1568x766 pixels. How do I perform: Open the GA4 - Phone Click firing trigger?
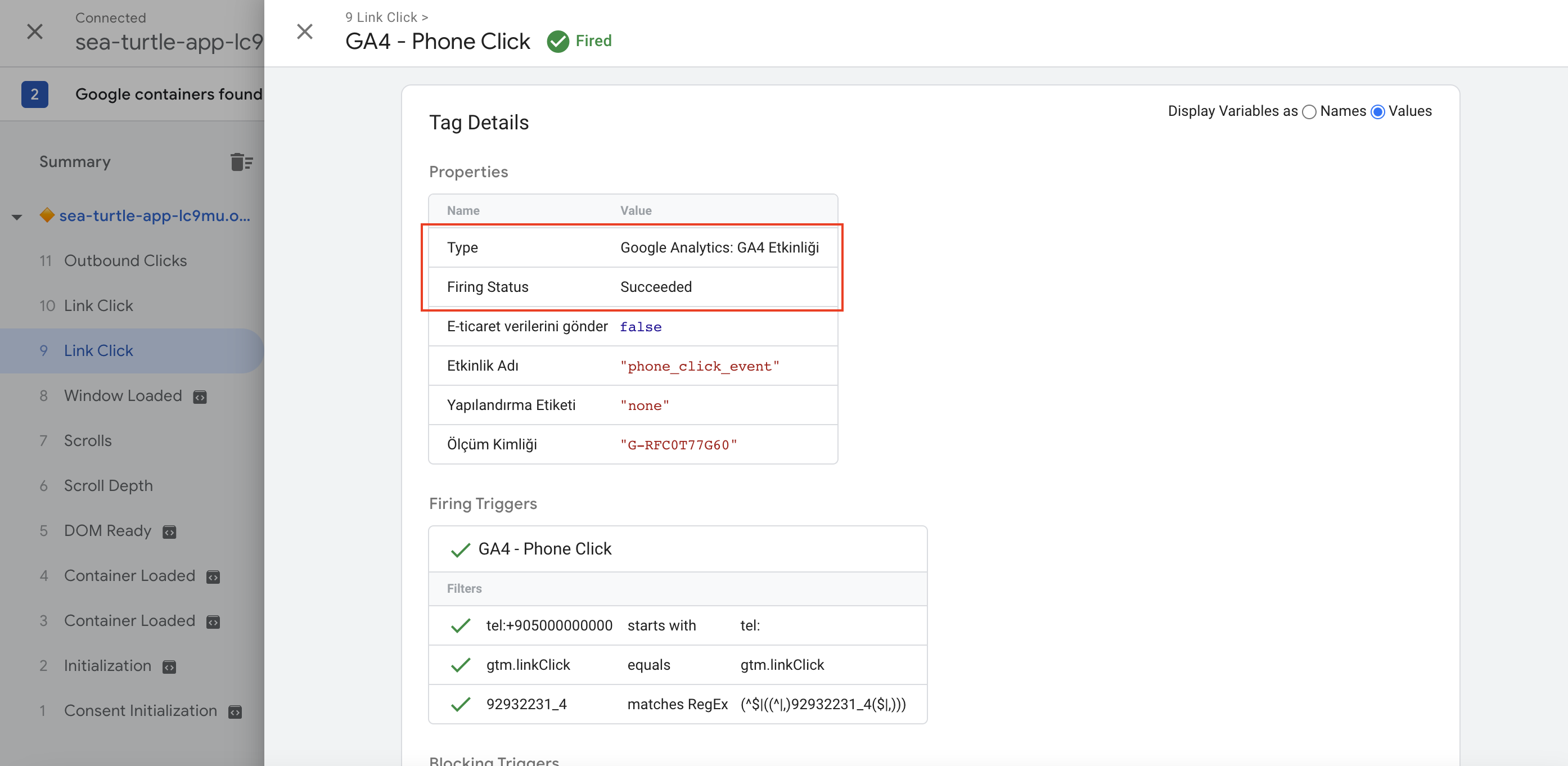click(544, 548)
